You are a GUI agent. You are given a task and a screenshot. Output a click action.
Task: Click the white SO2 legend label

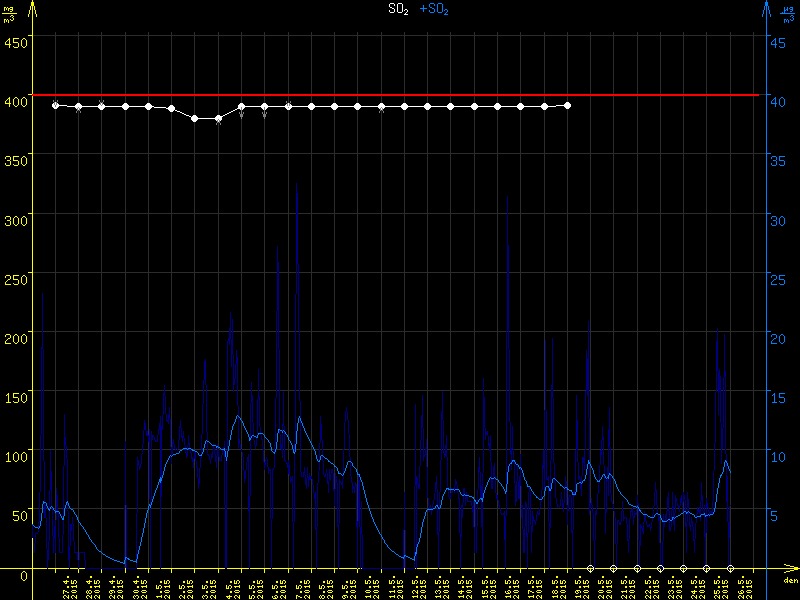click(398, 9)
